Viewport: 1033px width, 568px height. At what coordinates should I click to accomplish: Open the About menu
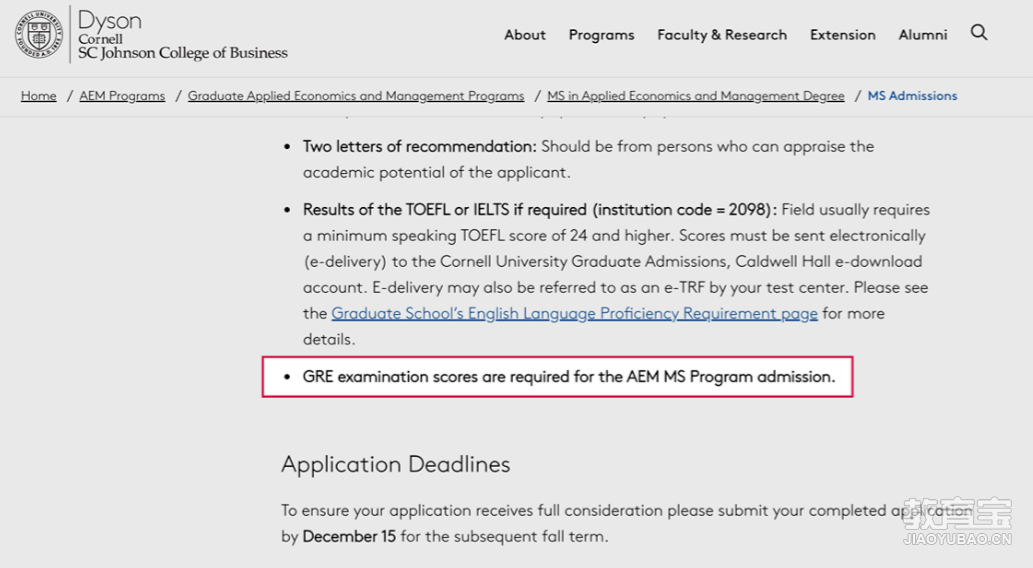(x=525, y=35)
